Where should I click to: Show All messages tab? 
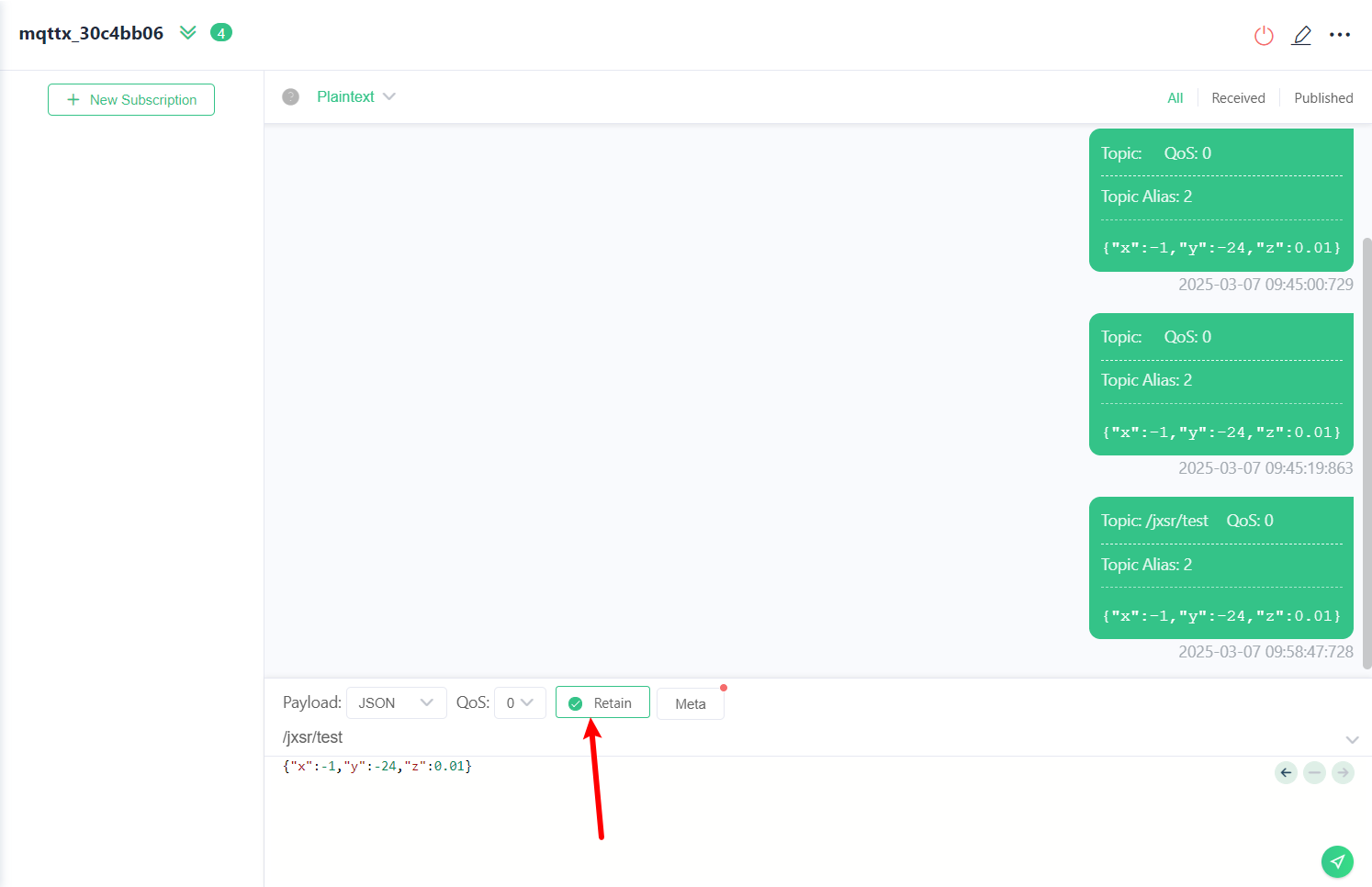pos(1175,98)
